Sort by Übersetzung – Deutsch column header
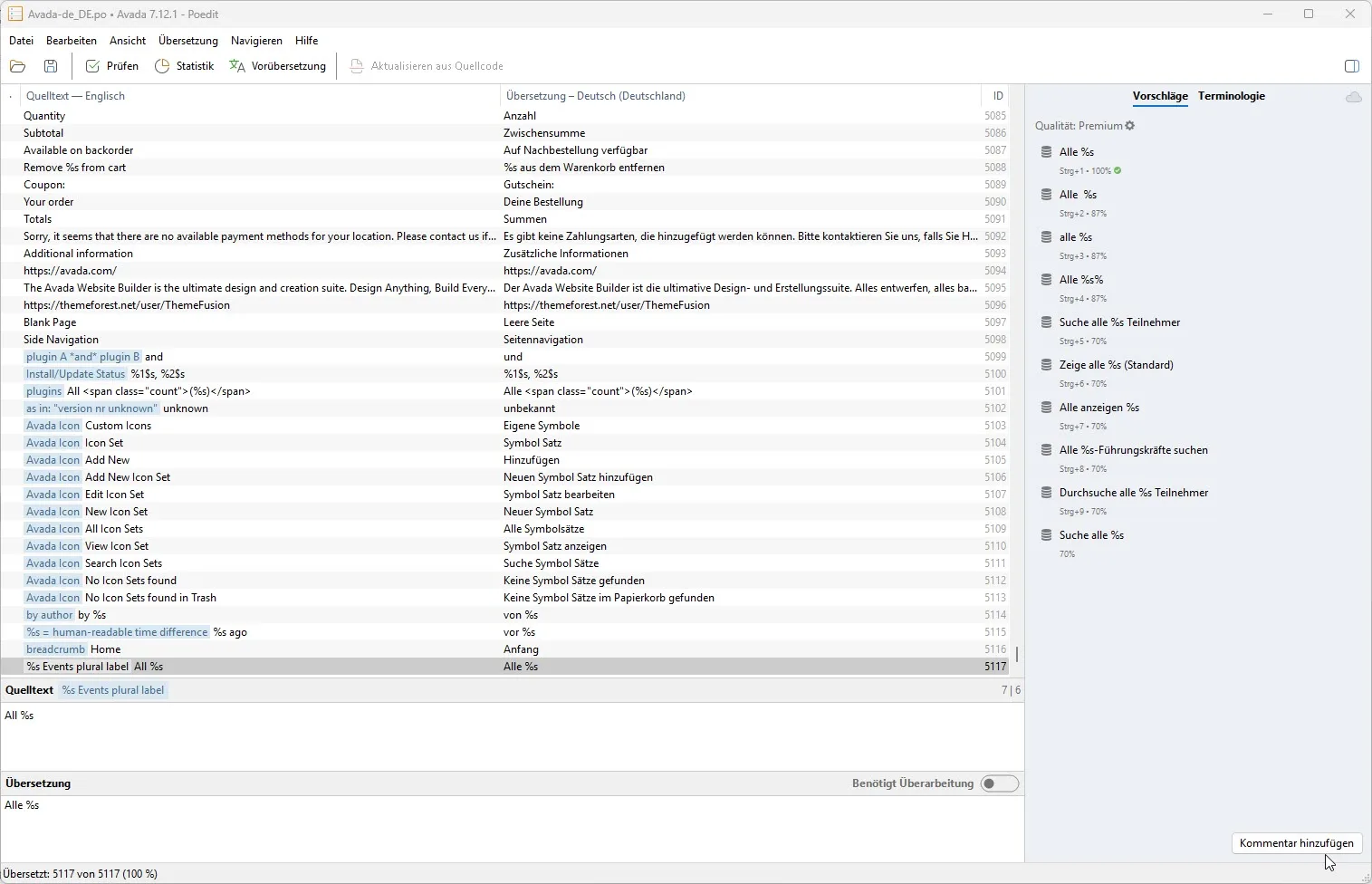 click(x=740, y=96)
